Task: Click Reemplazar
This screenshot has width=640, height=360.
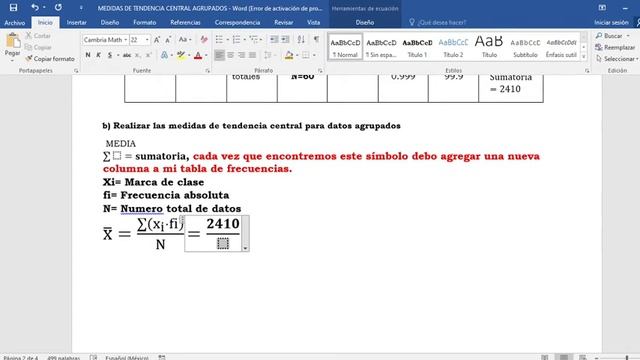Action: pyautogui.click(x=615, y=47)
